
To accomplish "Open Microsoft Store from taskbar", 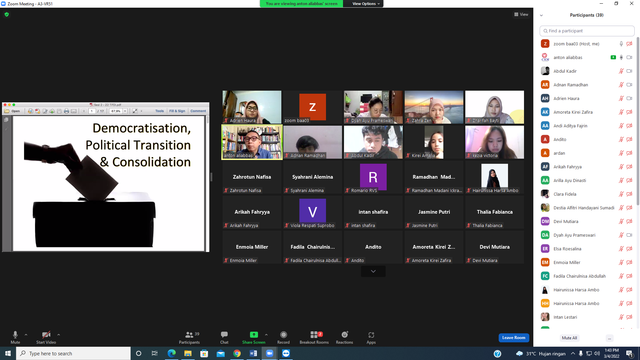I will pyautogui.click(x=204, y=353).
